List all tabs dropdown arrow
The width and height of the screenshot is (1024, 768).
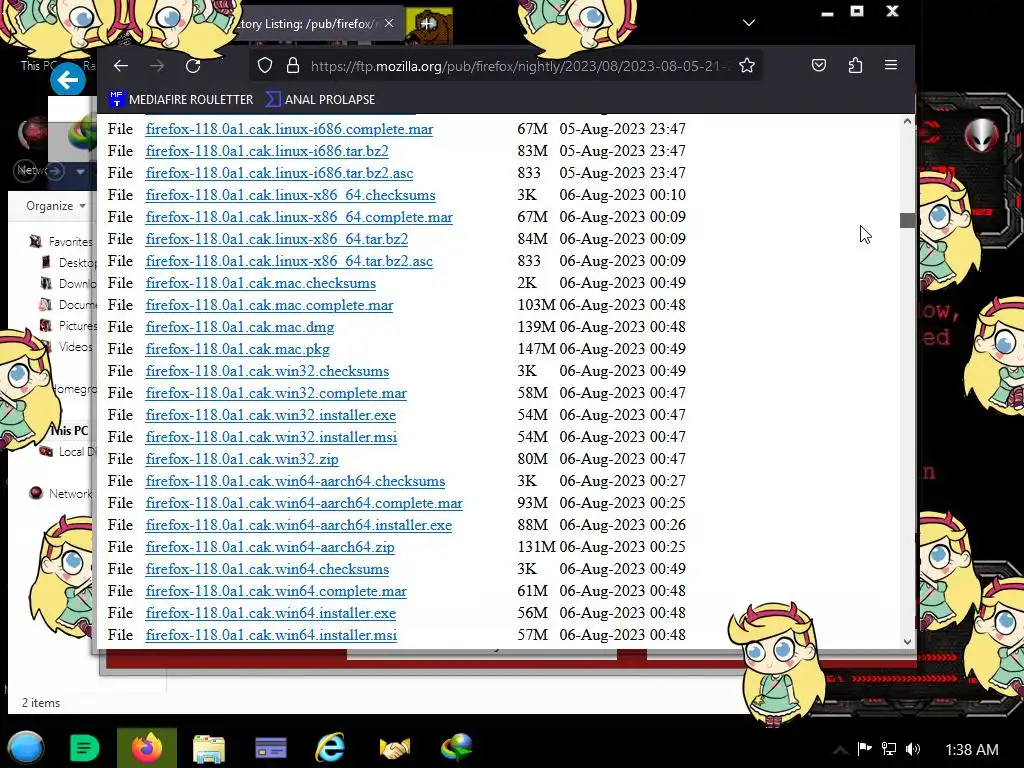click(x=749, y=23)
